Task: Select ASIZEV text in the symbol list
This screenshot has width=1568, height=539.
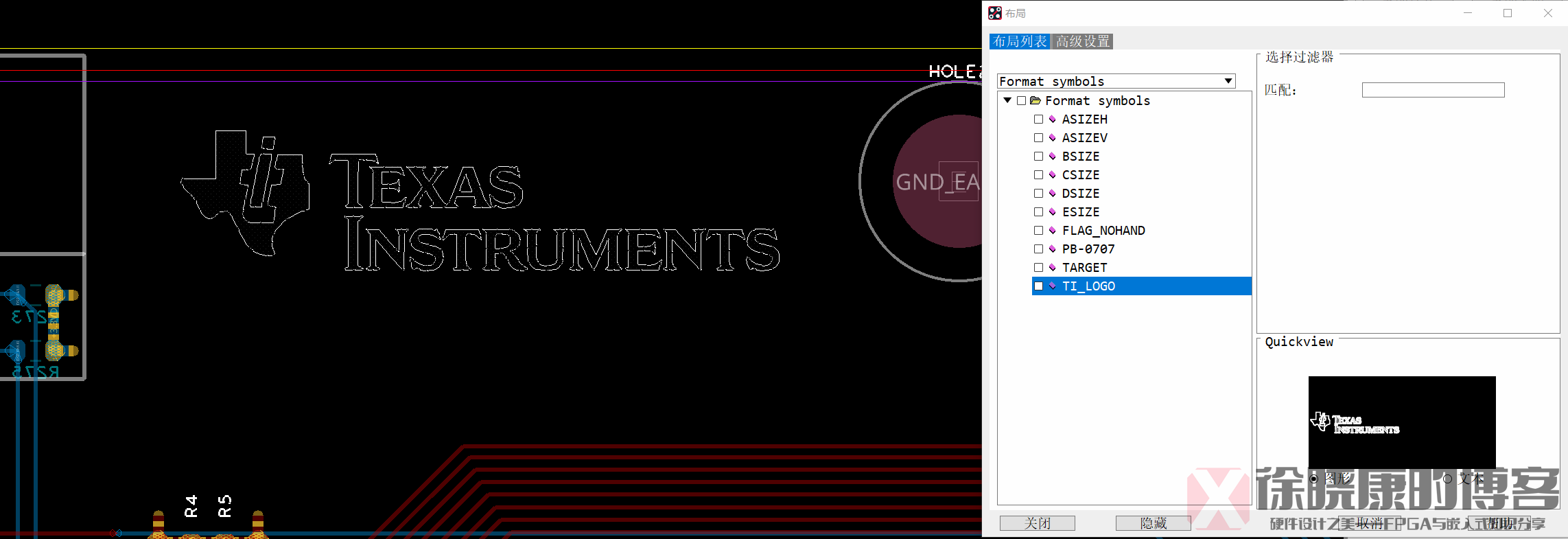Action: pyautogui.click(x=1084, y=138)
